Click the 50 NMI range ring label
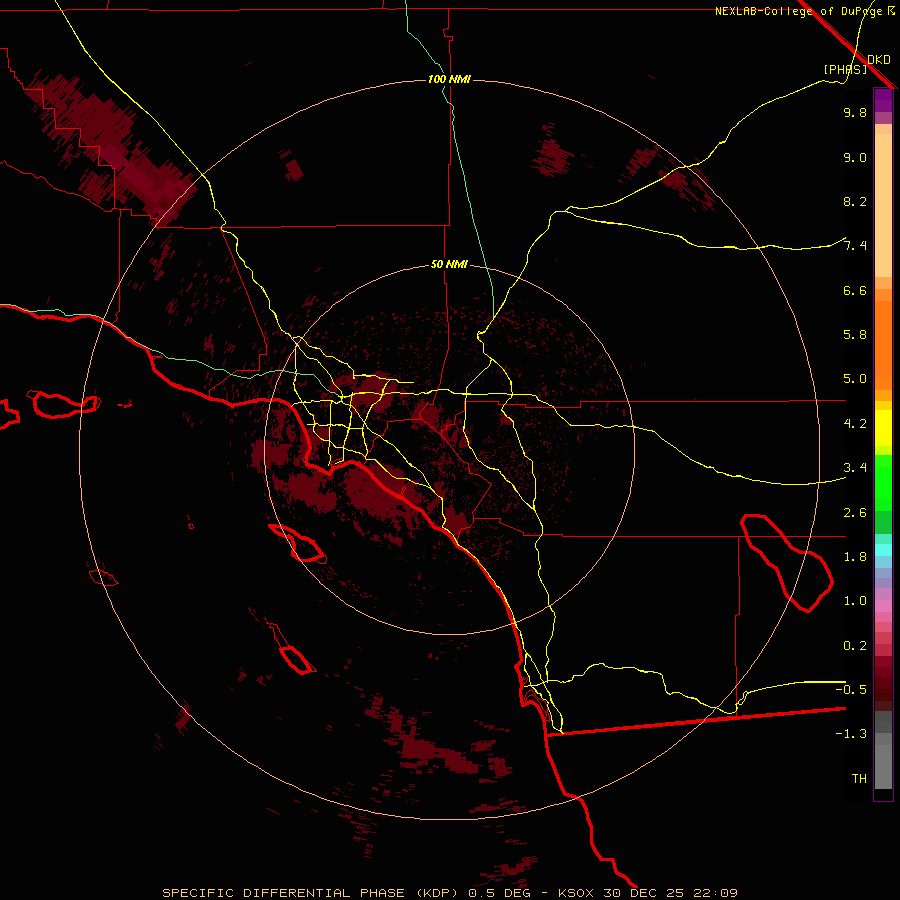 click(x=449, y=264)
